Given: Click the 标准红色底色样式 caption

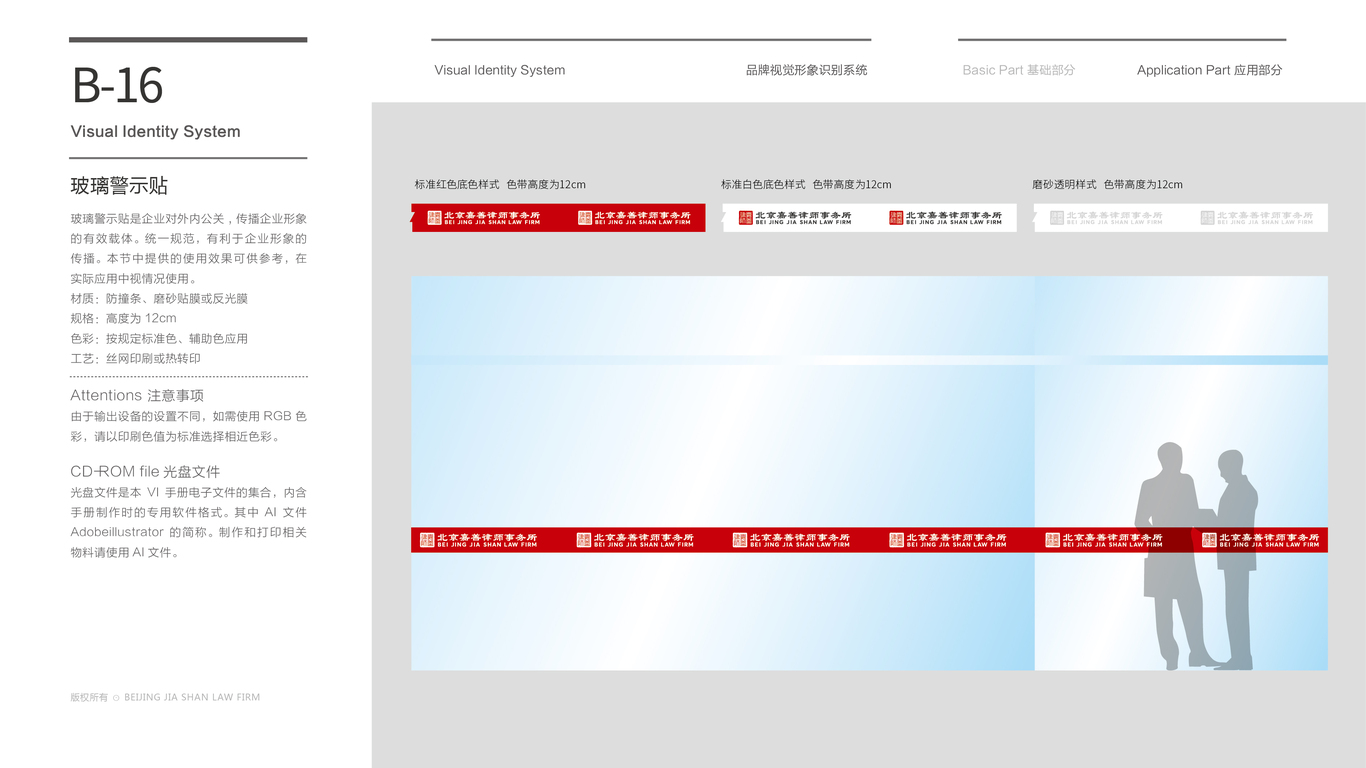Looking at the screenshot, I should (x=457, y=185).
